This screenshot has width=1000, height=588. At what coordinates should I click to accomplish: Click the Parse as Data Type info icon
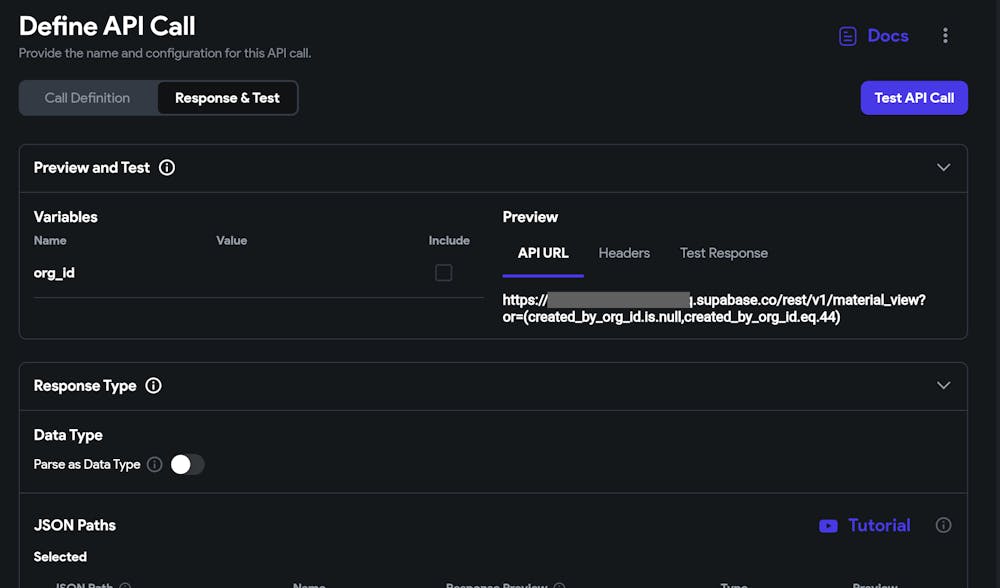(x=154, y=464)
